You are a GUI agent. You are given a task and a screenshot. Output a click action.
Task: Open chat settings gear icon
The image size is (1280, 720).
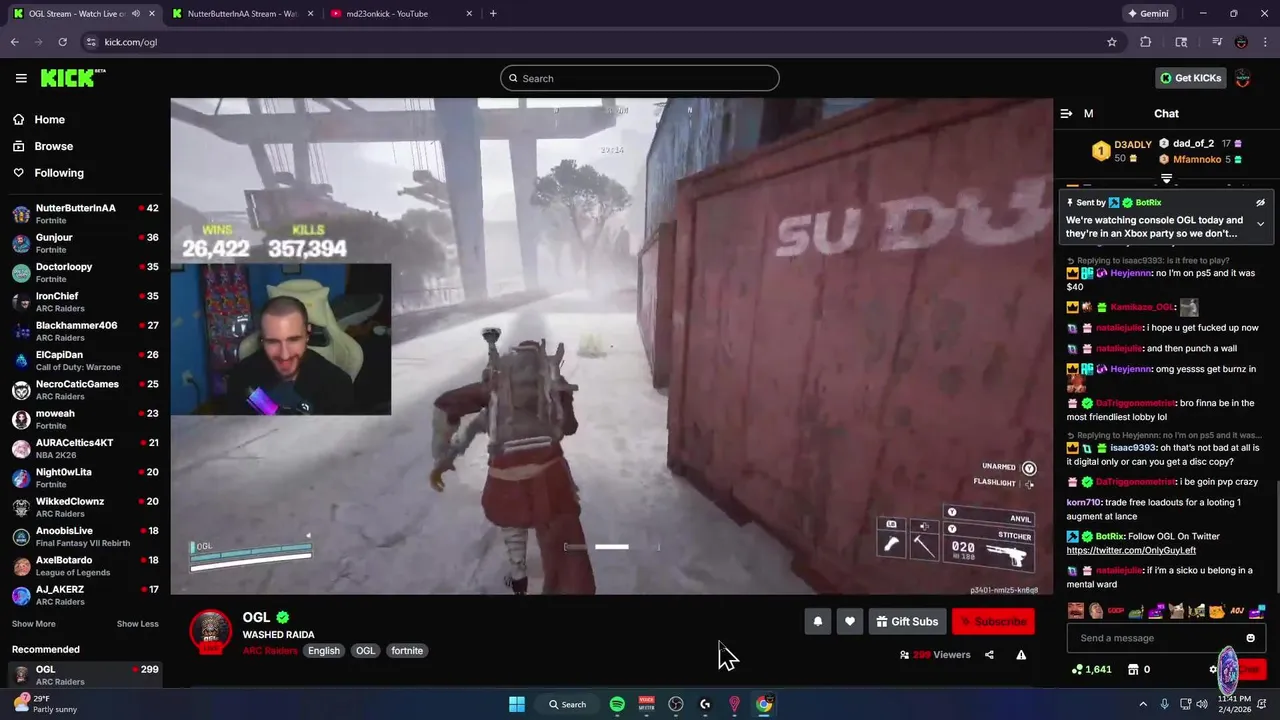[x=1213, y=669]
